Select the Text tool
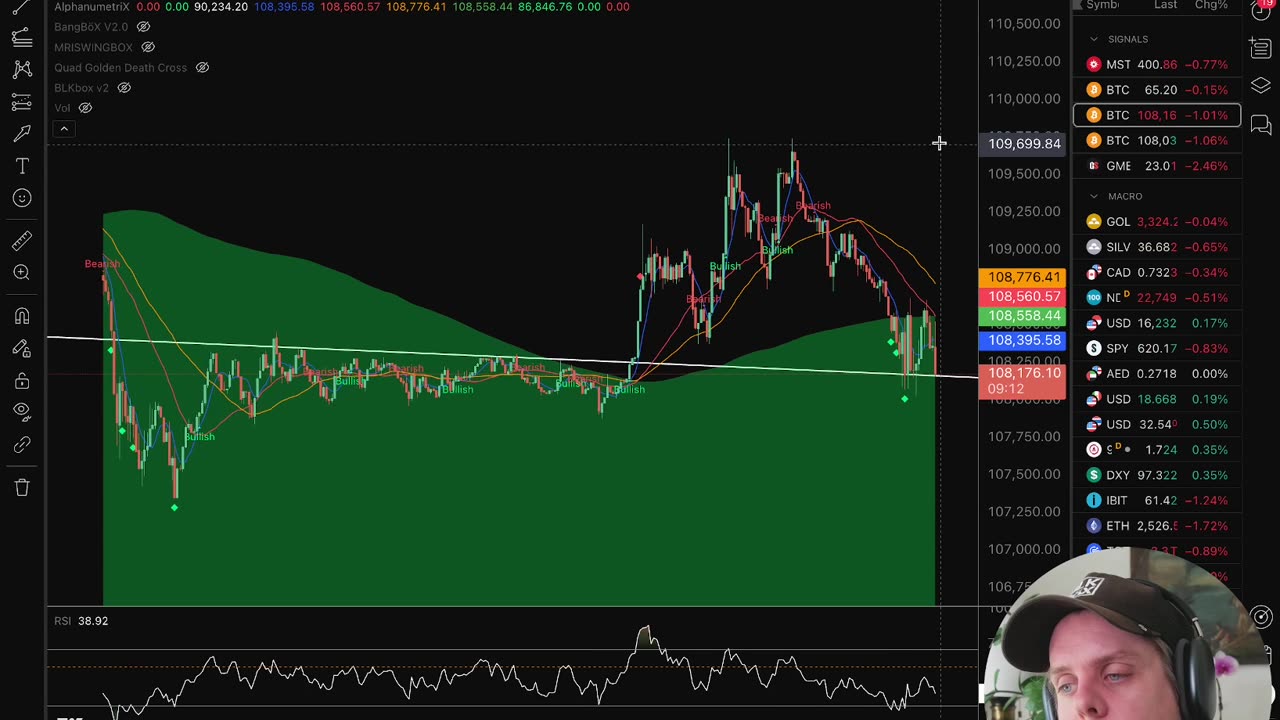Screen dimensions: 1280x720 pos(21,166)
